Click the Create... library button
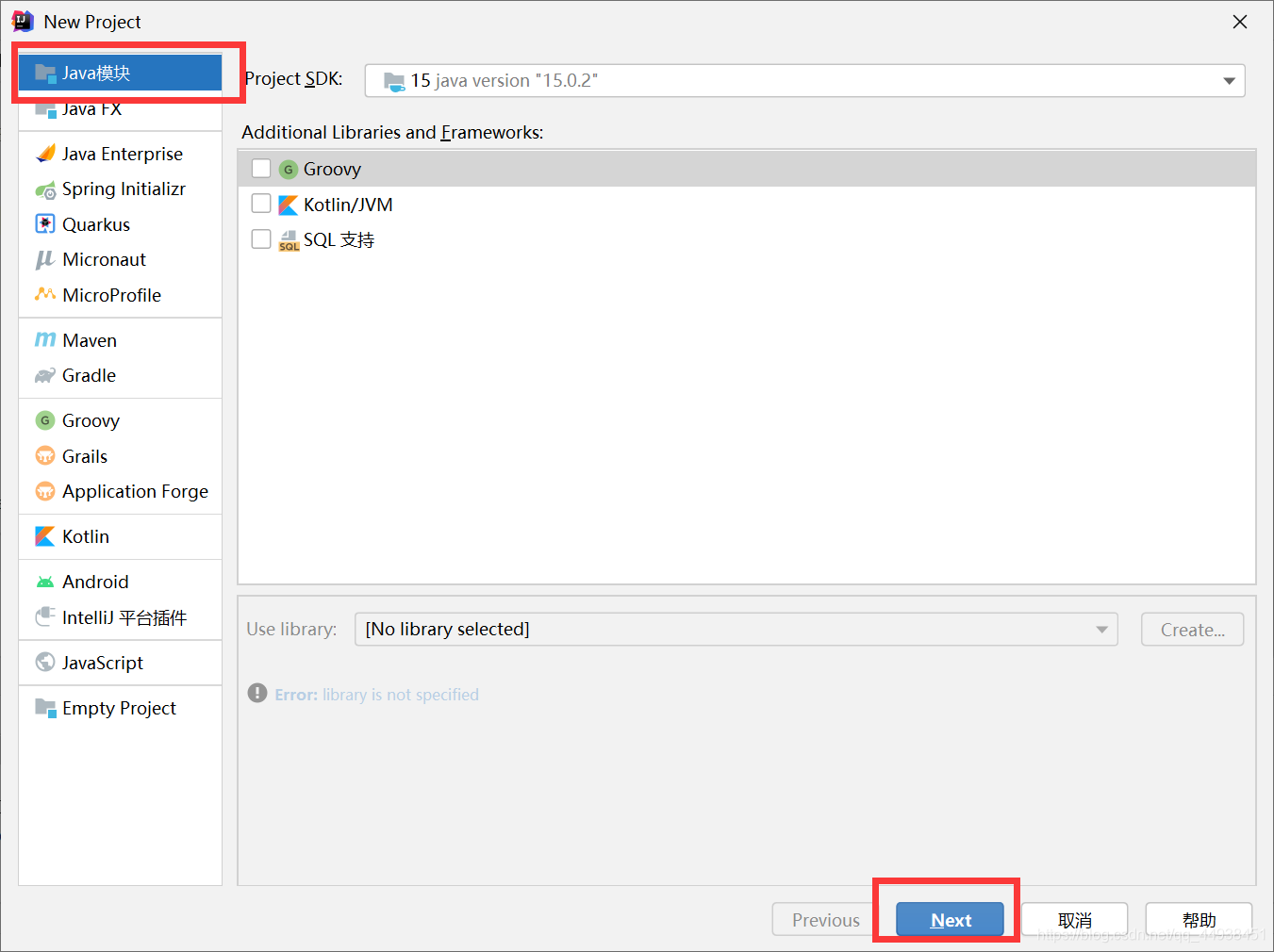Screen dimensions: 1274x952 point(1192,630)
